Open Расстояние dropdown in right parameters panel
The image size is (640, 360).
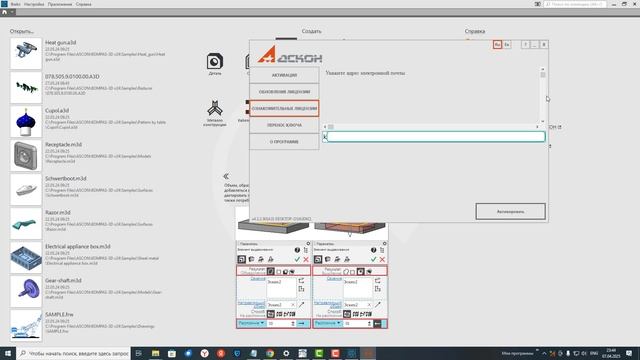click(x=327, y=323)
